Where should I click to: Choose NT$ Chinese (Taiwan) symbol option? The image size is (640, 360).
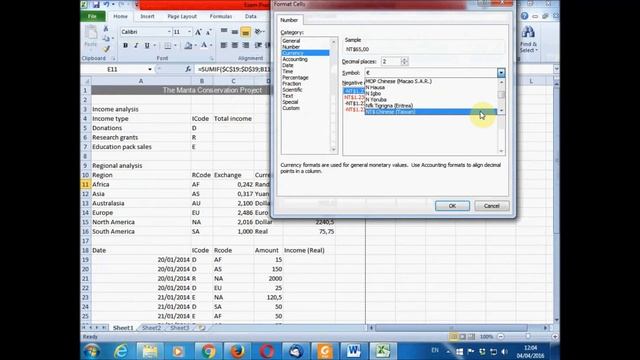(x=431, y=112)
